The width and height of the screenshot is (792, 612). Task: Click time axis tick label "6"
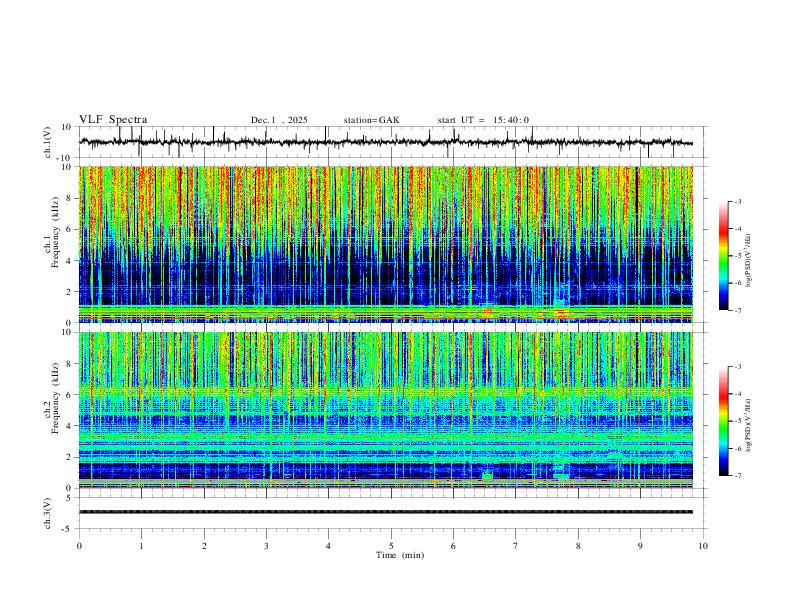pos(453,546)
